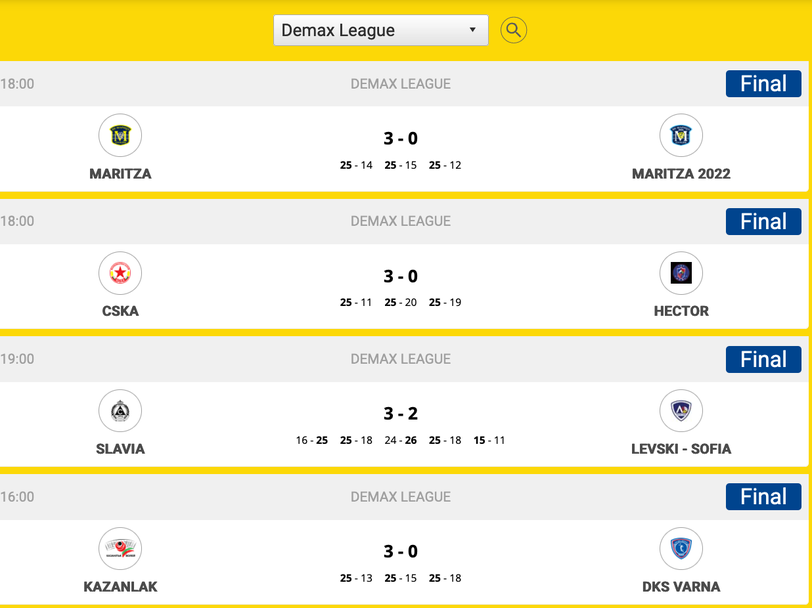This screenshot has height=608, width=812.
Task: Click Final badge for Kazanlak match
Action: click(763, 497)
